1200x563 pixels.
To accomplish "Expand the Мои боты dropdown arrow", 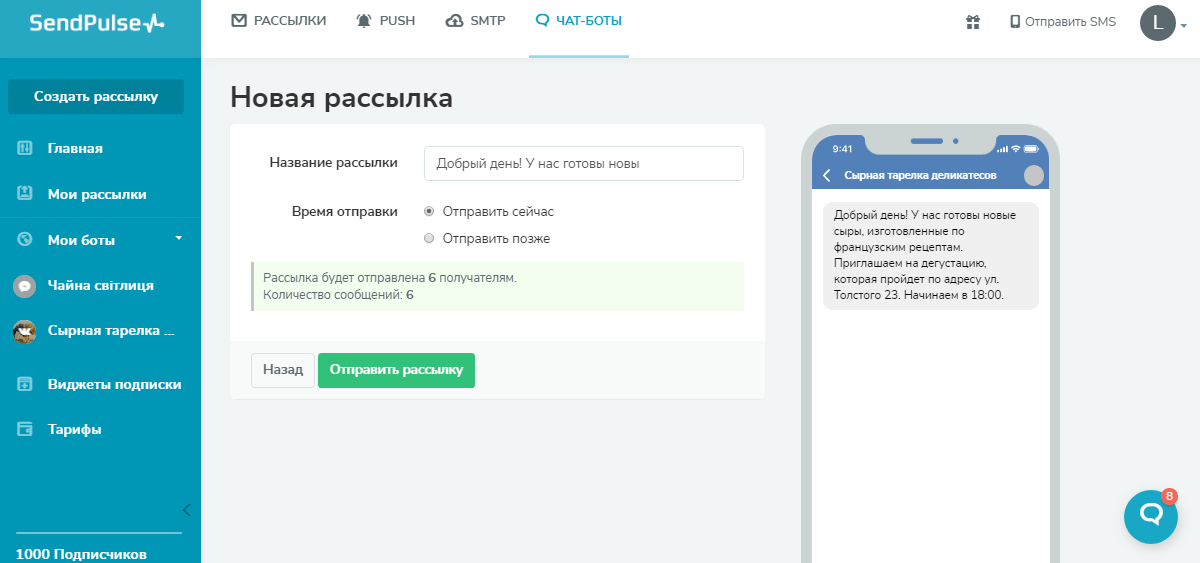I will click(179, 238).
